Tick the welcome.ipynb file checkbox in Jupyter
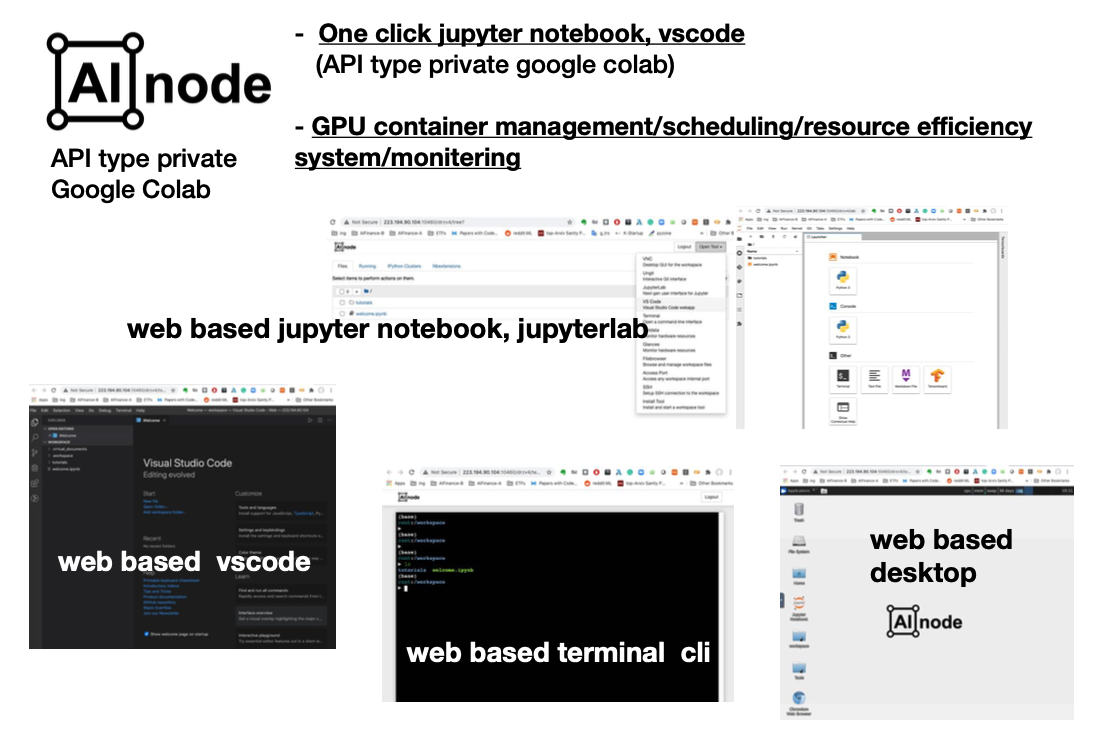Viewport: 1116px width, 733px height. [342, 314]
